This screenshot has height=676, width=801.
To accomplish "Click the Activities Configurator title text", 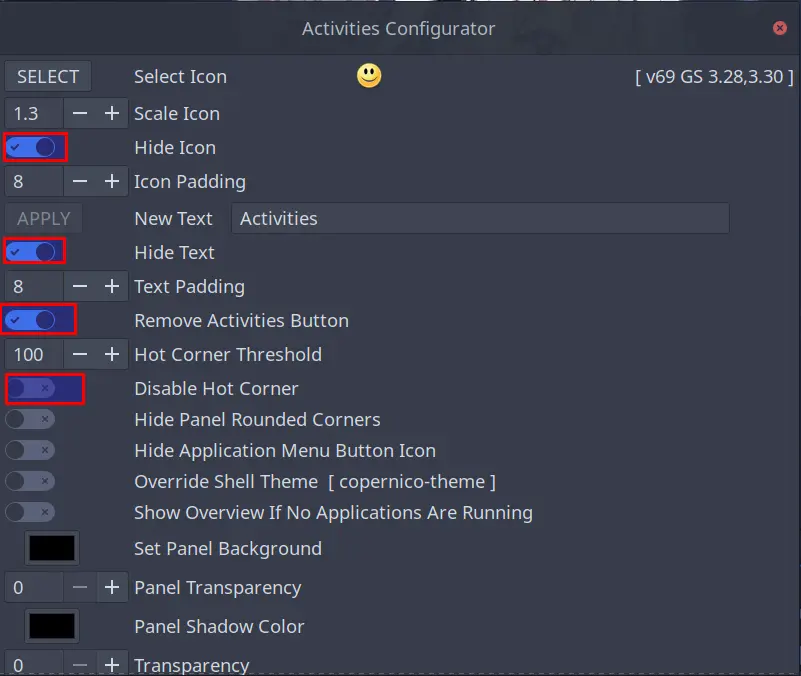I will (398, 29).
